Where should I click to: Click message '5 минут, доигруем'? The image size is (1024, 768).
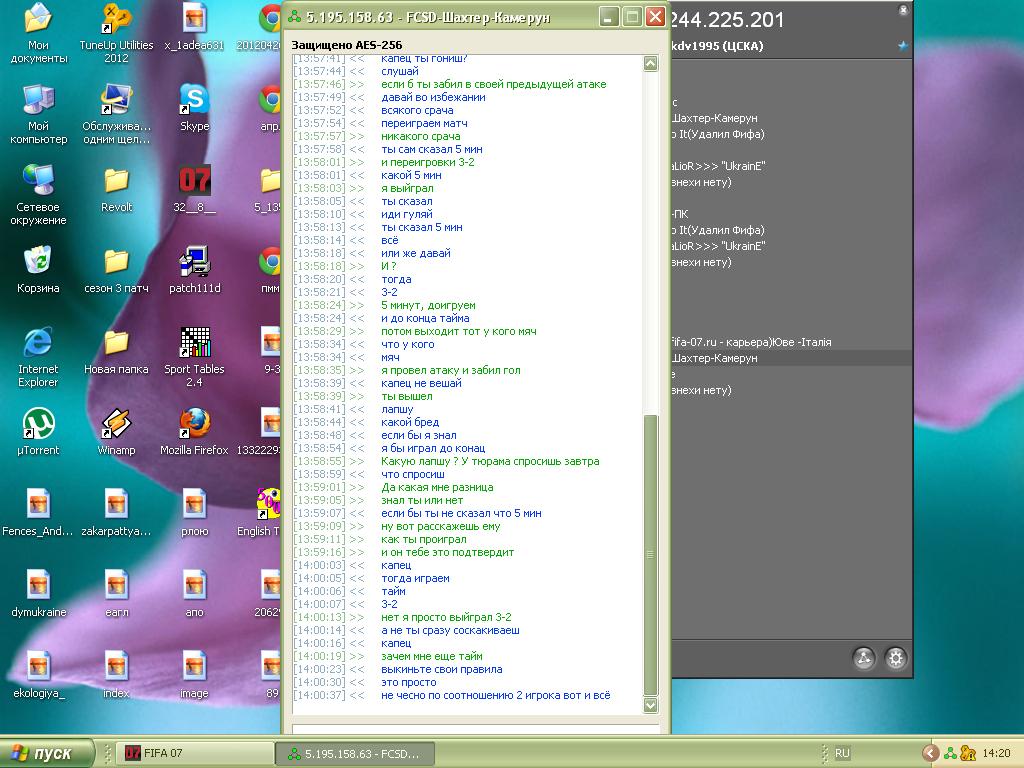coord(428,305)
